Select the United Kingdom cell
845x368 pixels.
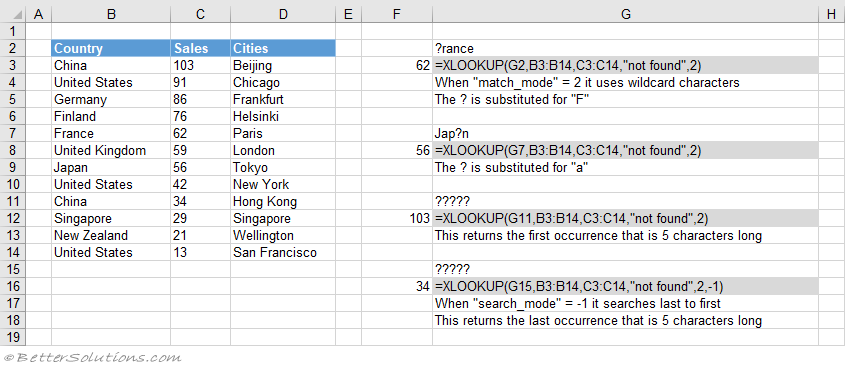[111, 150]
